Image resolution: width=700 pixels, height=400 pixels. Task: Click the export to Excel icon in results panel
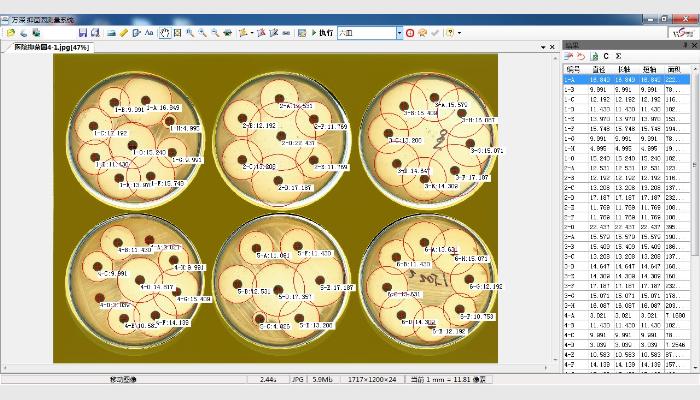pos(593,56)
